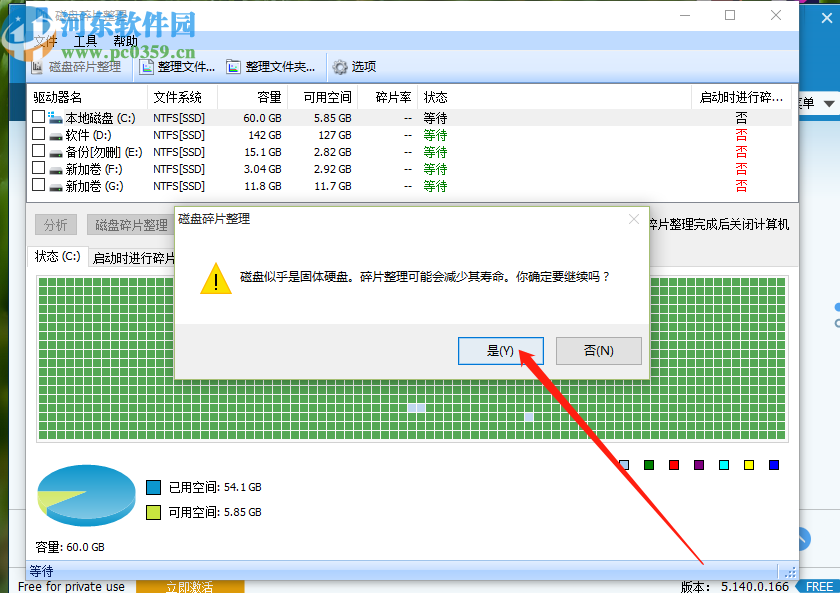Sort by 驱动器名 column header

click(x=87, y=97)
